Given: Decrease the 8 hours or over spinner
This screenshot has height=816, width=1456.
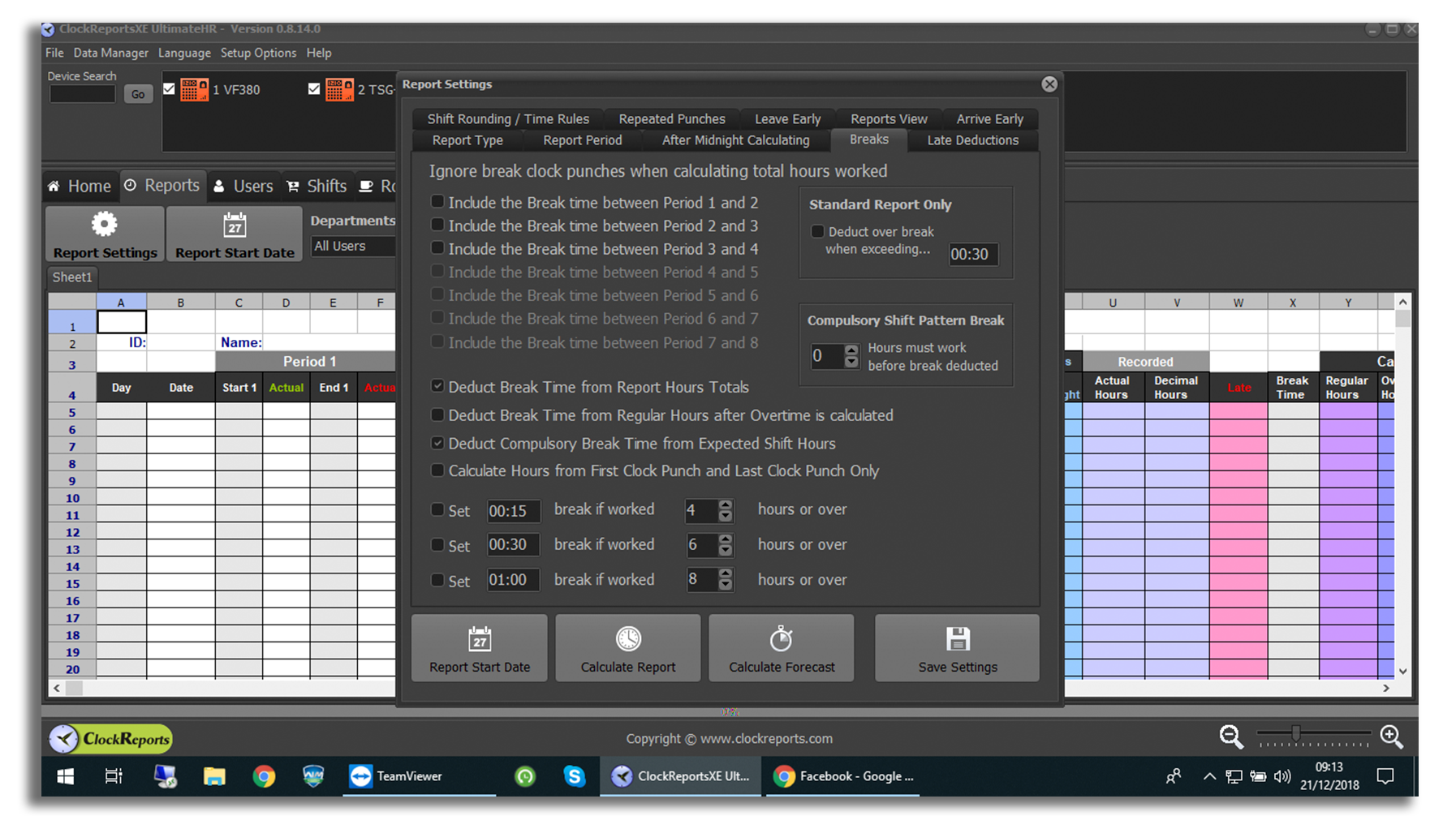Looking at the screenshot, I should click(x=726, y=586).
